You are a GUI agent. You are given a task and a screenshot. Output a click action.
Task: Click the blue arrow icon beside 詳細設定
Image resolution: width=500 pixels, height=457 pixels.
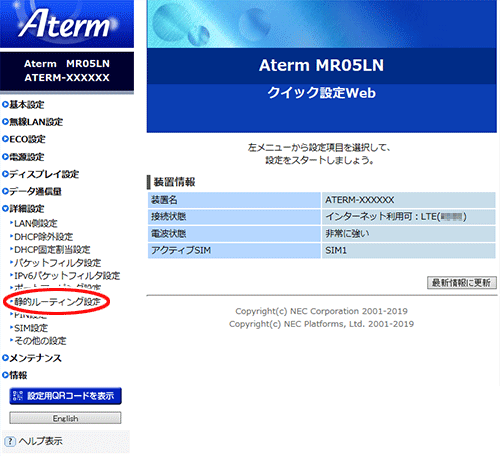5,208
